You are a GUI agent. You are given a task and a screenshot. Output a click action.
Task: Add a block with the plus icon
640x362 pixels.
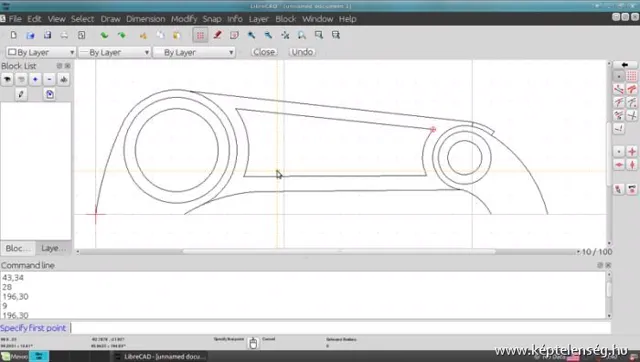click(x=36, y=79)
